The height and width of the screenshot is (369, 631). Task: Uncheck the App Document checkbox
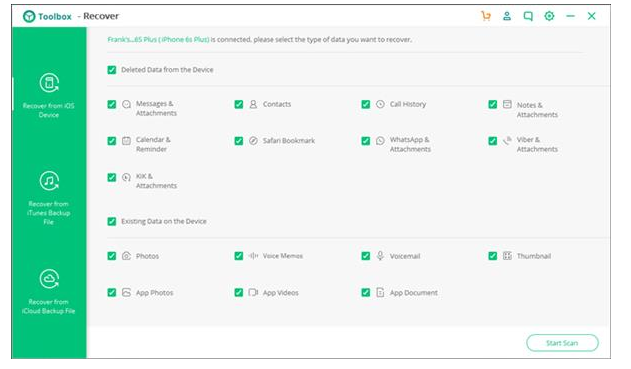pyautogui.click(x=366, y=293)
